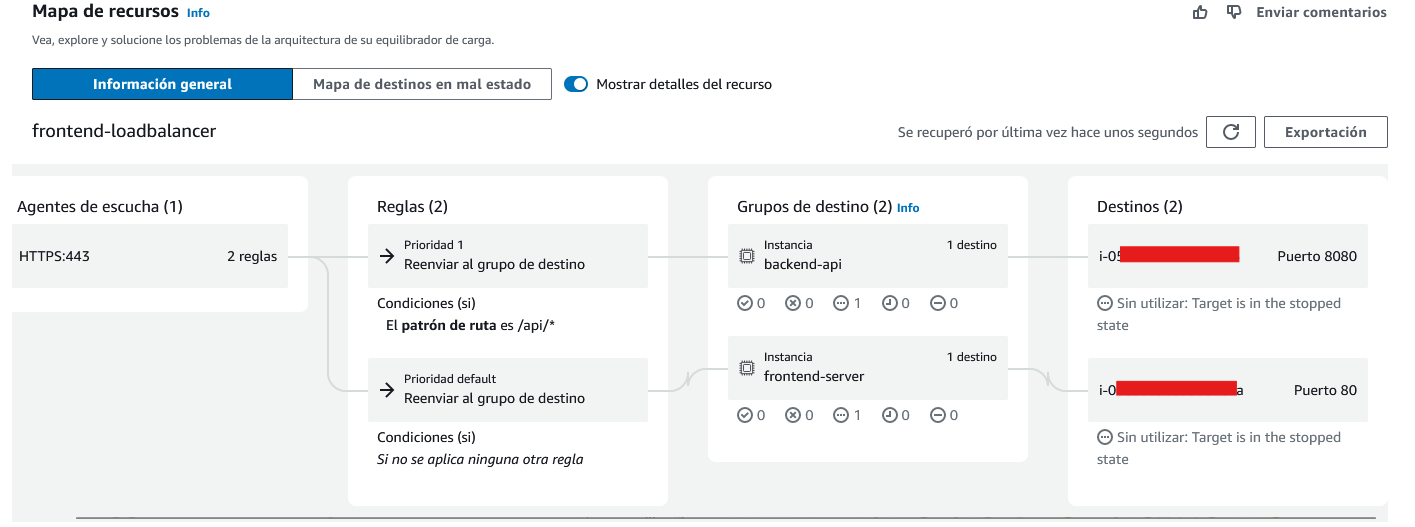Viewport: 1415px width, 527px height.
Task: Click the thumbs down feedback icon
Action: [1234, 12]
